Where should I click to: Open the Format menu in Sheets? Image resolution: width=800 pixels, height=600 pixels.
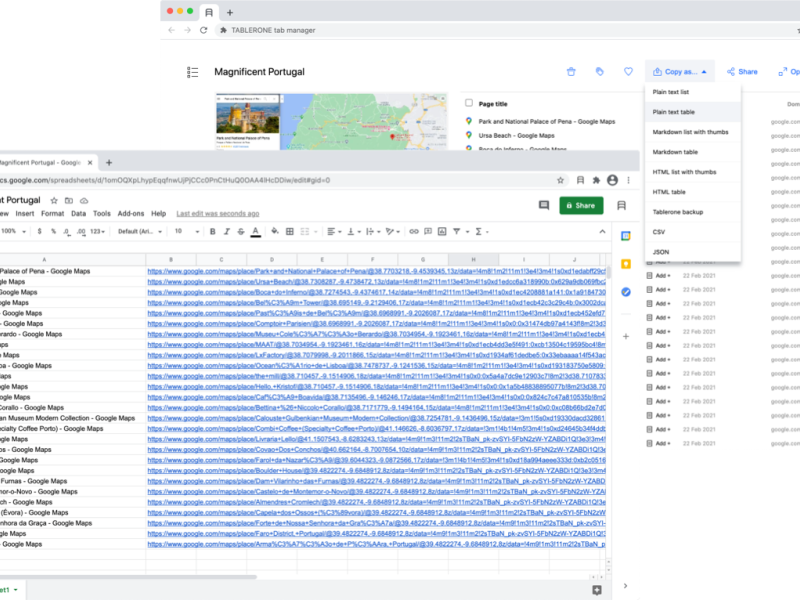tap(53, 213)
